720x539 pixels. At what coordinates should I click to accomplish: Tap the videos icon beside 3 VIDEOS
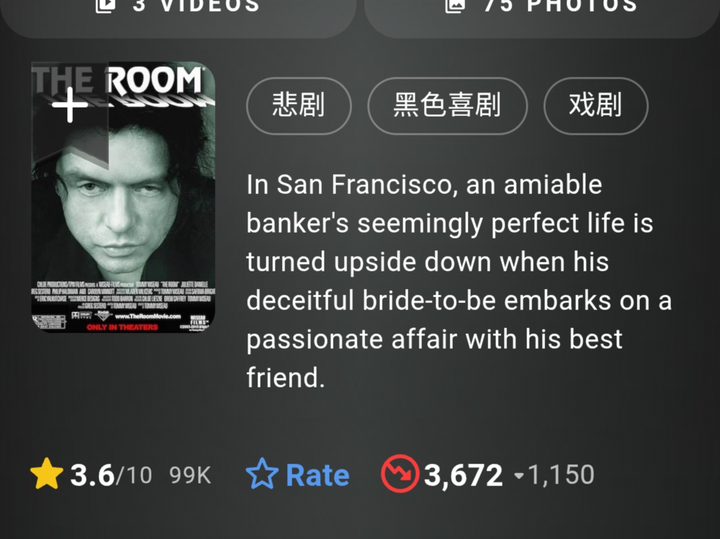coord(106,6)
